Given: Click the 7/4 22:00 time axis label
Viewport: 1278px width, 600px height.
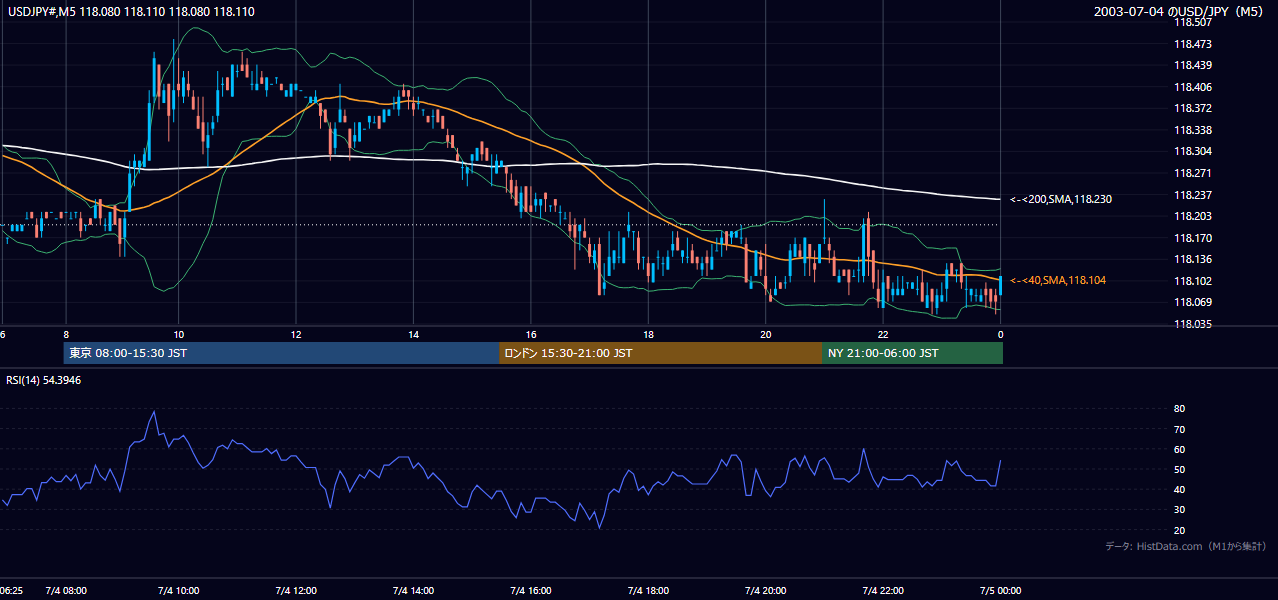Looking at the screenshot, I should click(x=883, y=591).
